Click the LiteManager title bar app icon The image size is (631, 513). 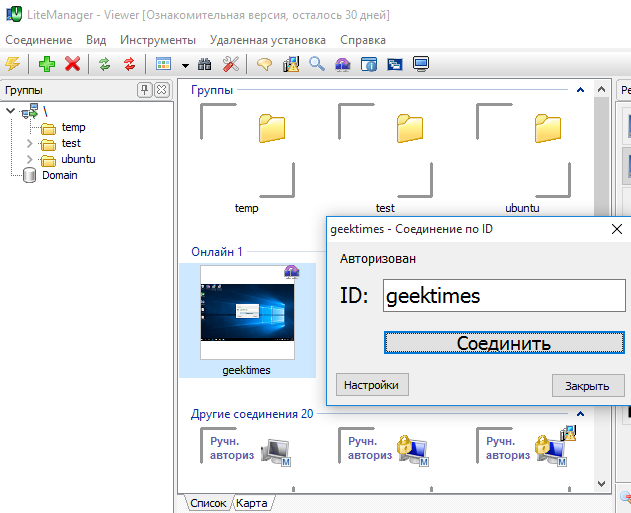pyautogui.click(x=14, y=14)
